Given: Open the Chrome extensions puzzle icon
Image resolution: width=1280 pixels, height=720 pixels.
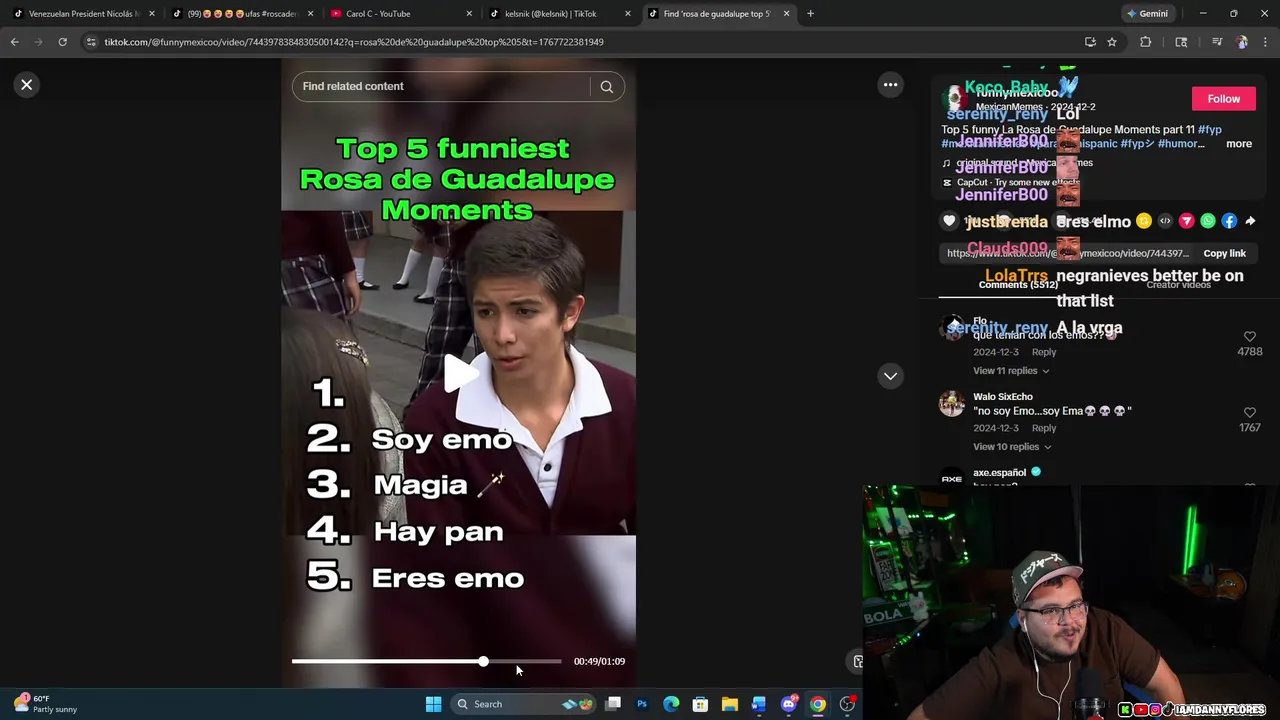Looking at the screenshot, I should [1146, 42].
